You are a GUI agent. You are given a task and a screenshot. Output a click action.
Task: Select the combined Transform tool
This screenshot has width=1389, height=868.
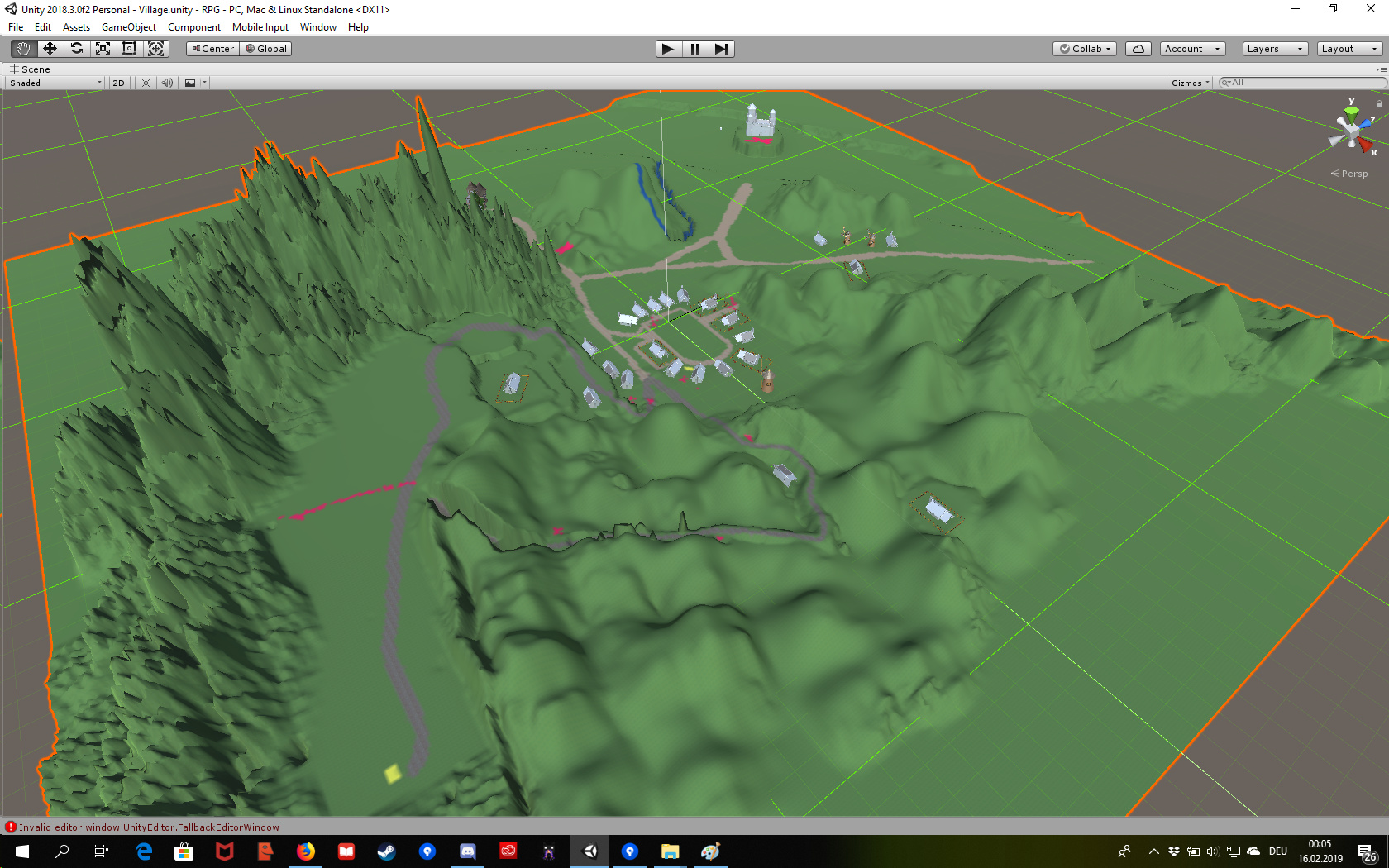155,49
